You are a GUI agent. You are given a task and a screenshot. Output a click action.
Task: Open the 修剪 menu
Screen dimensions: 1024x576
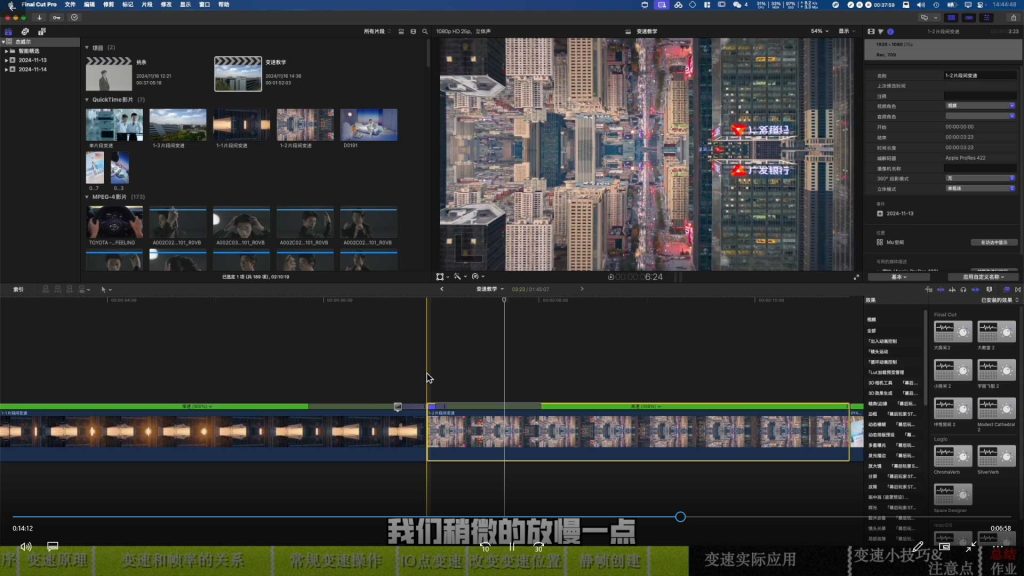[108, 5]
